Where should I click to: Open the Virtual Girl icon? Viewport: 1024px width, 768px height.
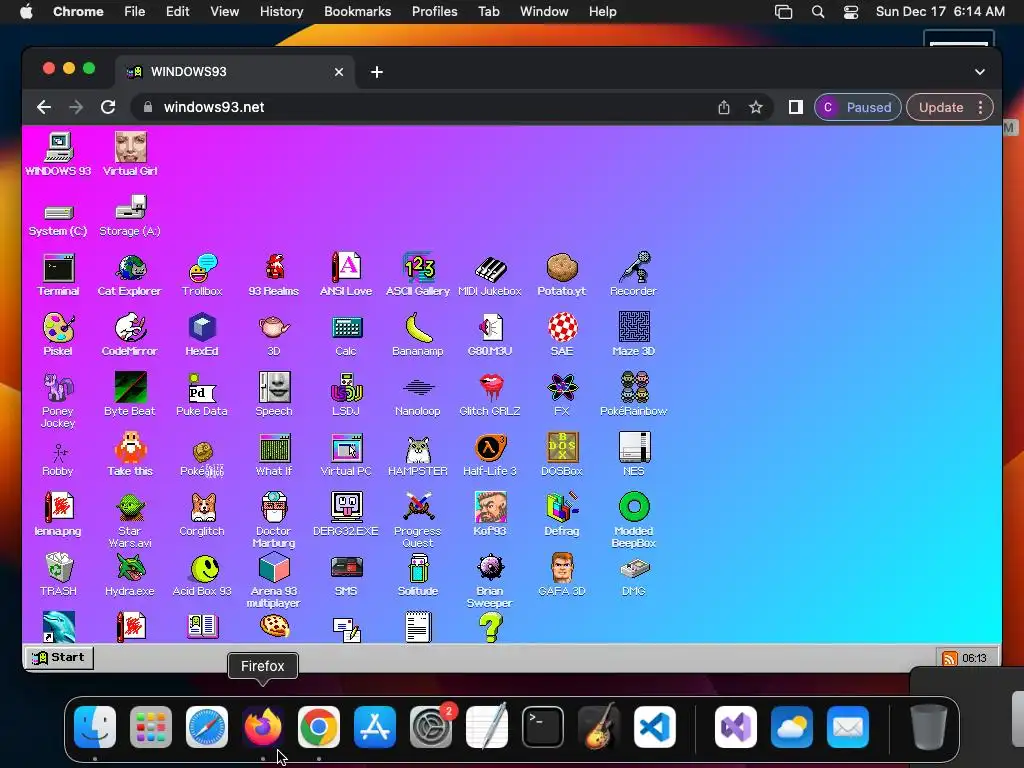pos(130,154)
